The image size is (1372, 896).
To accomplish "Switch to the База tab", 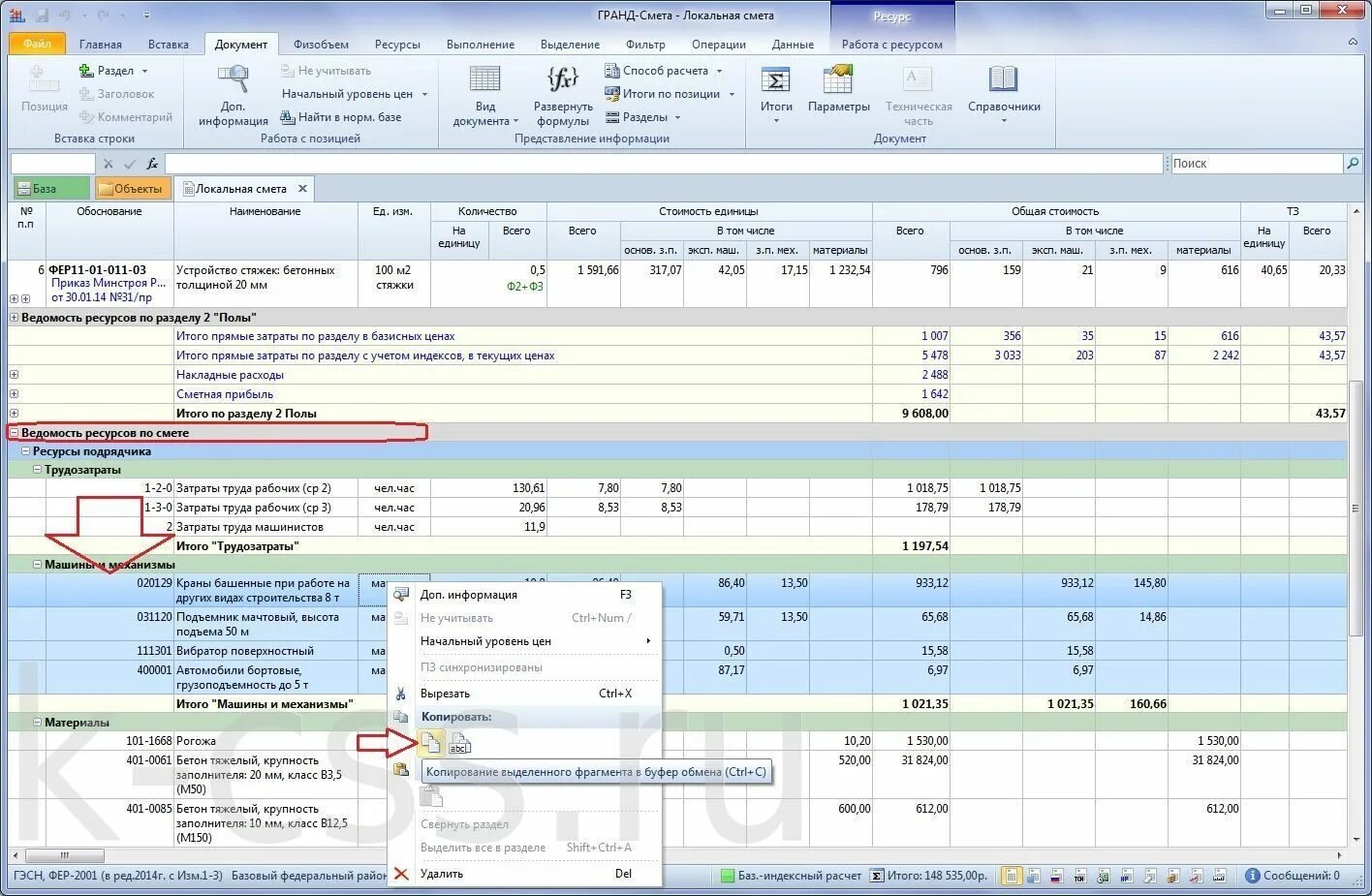I will (50, 189).
